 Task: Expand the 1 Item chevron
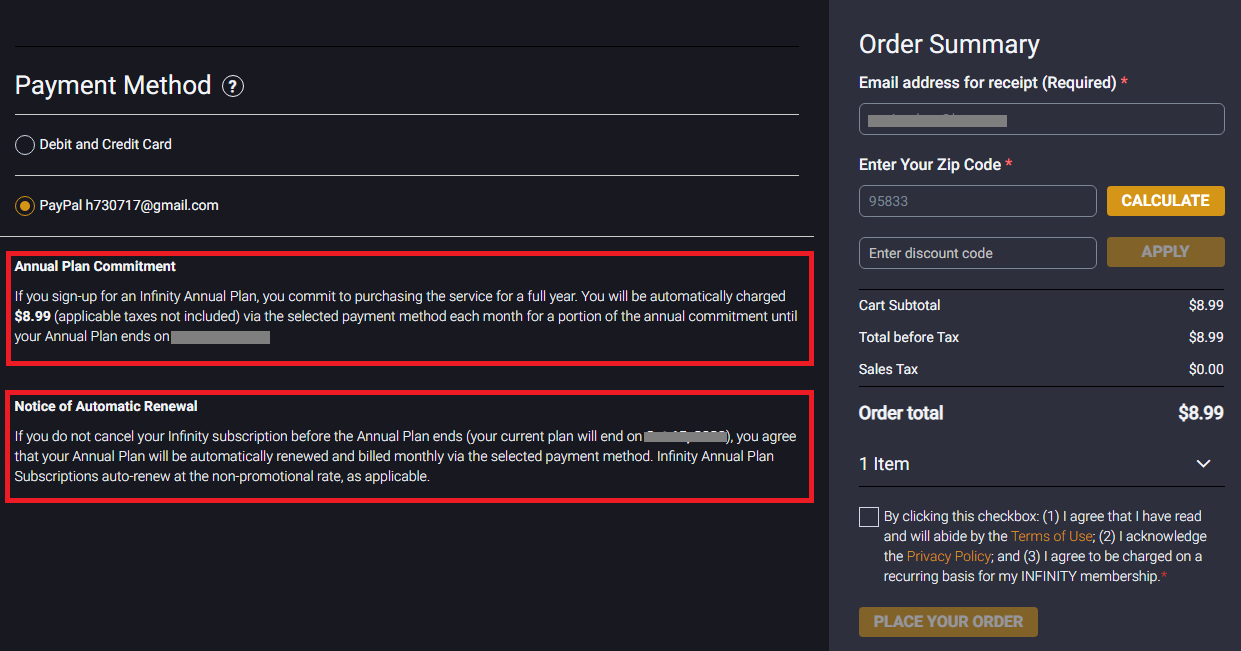tap(1203, 464)
